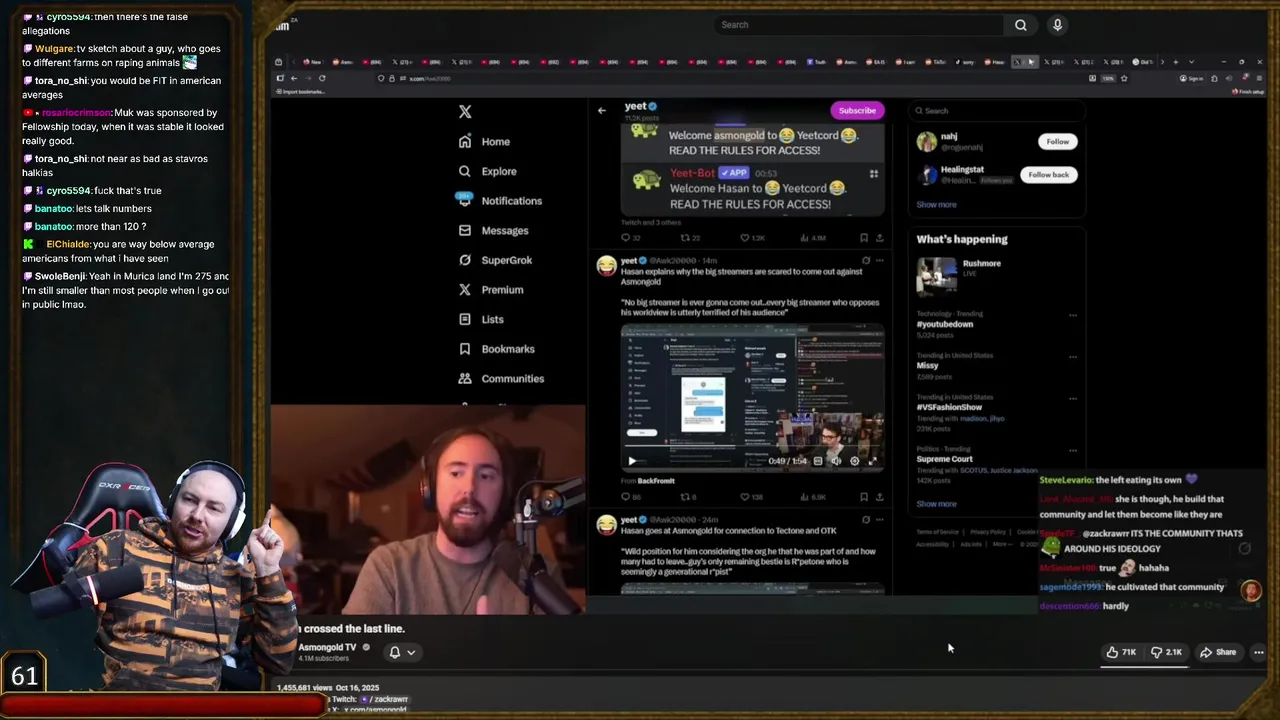Focus the YouTube search box
Image resolution: width=1280 pixels, height=720 pixels.
[x=860, y=25]
